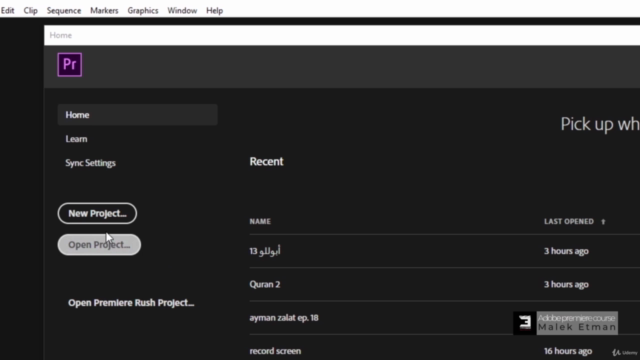Click the New Project... button
Screen dimensions: 640x360
pos(97,213)
